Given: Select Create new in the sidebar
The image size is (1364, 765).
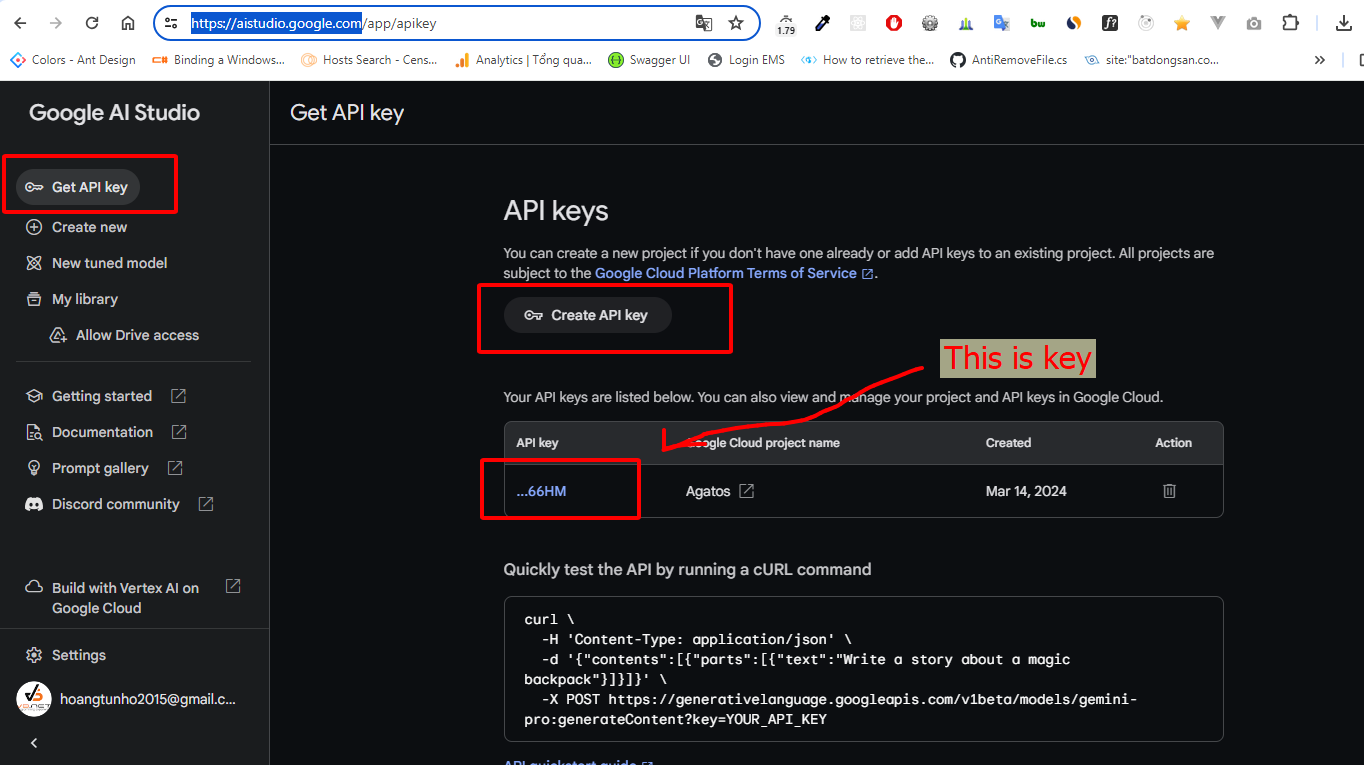Looking at the screenshot, I should pyautogui.click(x=76, y=227).
